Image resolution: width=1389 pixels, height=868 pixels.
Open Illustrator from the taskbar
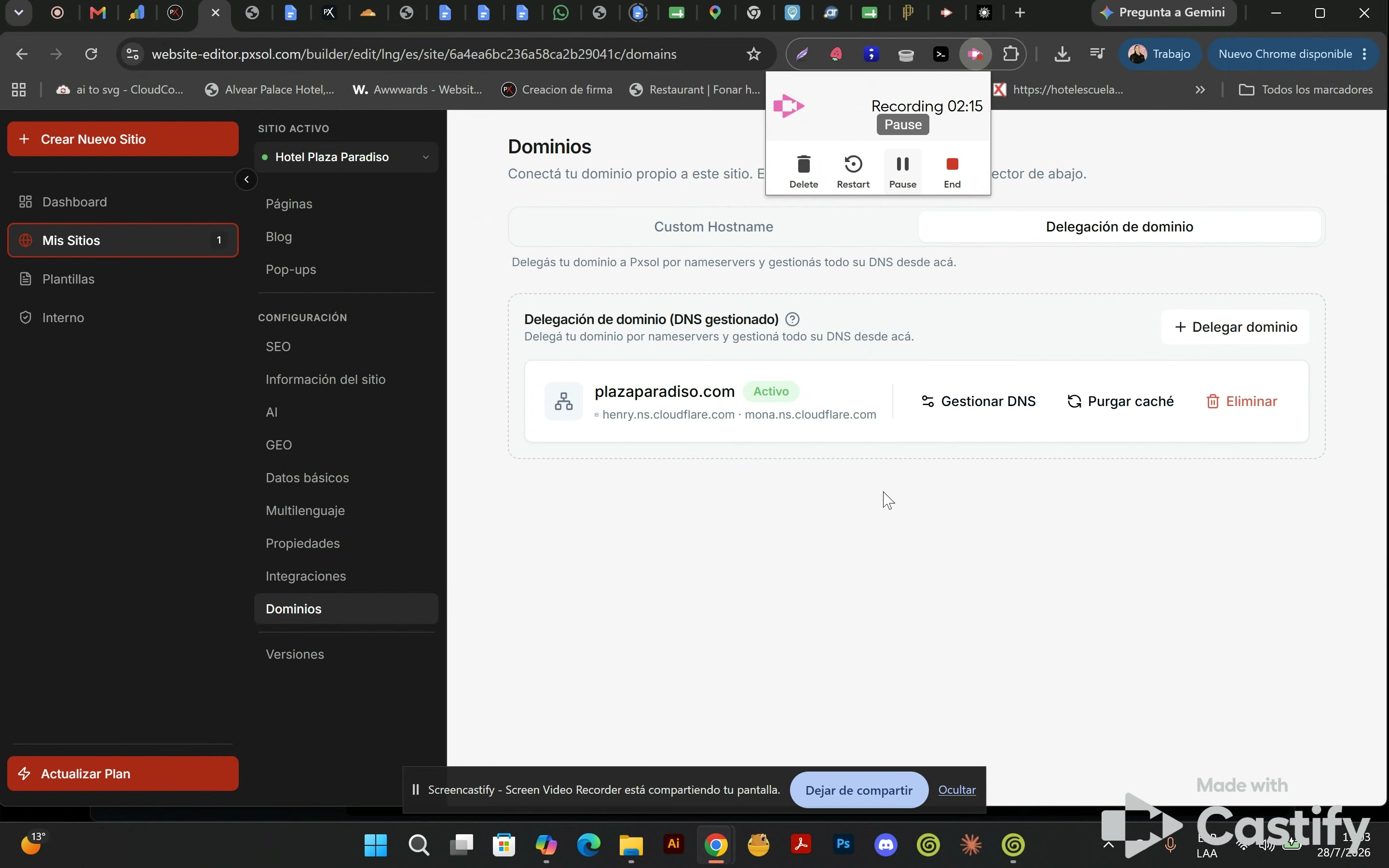673,844
